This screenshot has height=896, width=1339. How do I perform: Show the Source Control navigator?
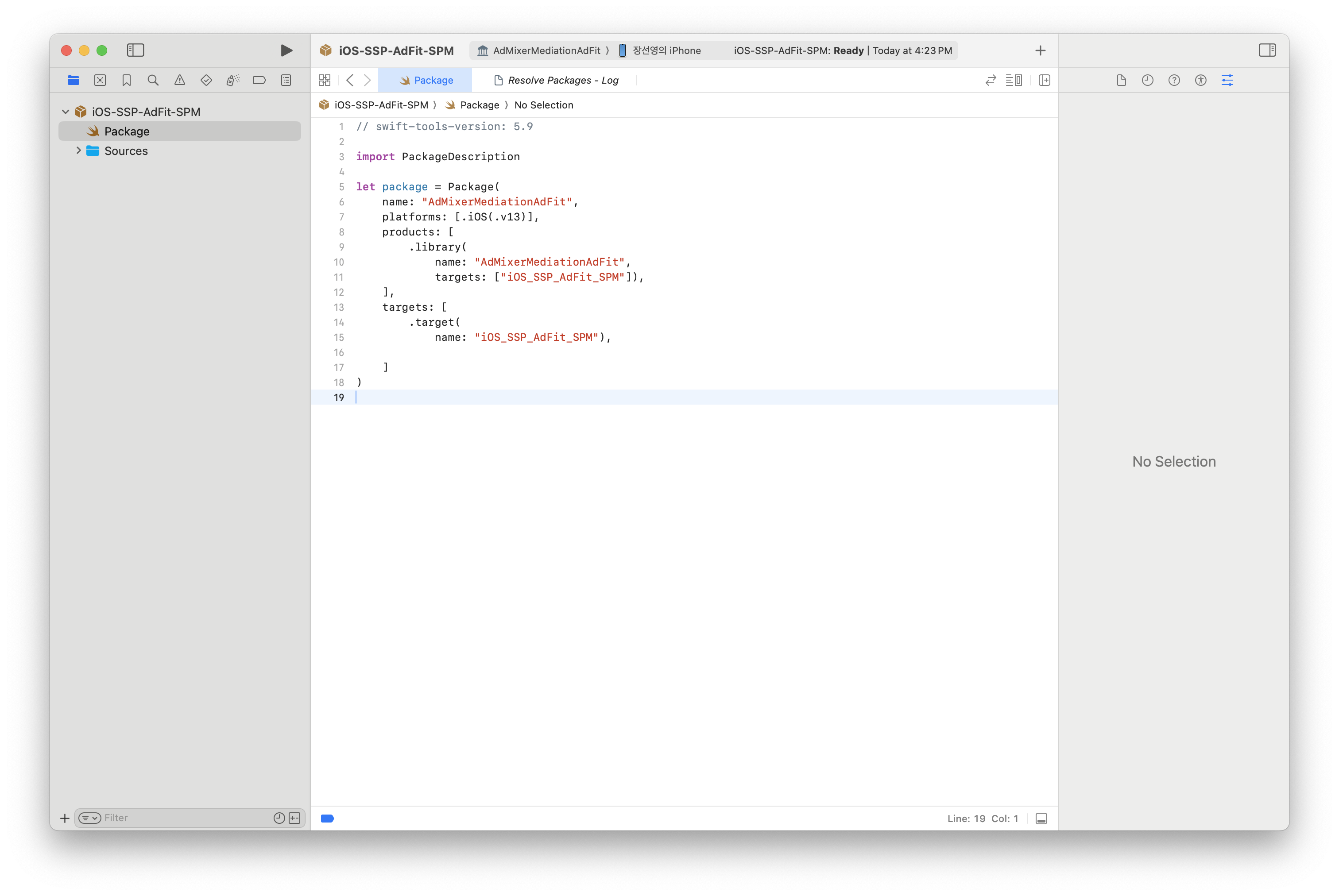click(x=100, y=81)
